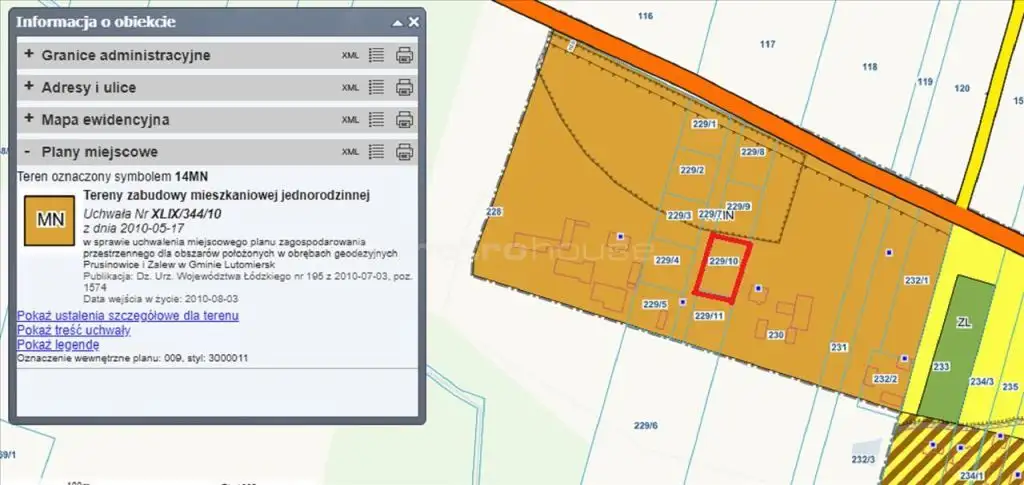Image resolution: width=1024 pixels, height=485 pixels.
Task: Expand the Mapa ewidencyjna section
Action: [x=29, y=119]
